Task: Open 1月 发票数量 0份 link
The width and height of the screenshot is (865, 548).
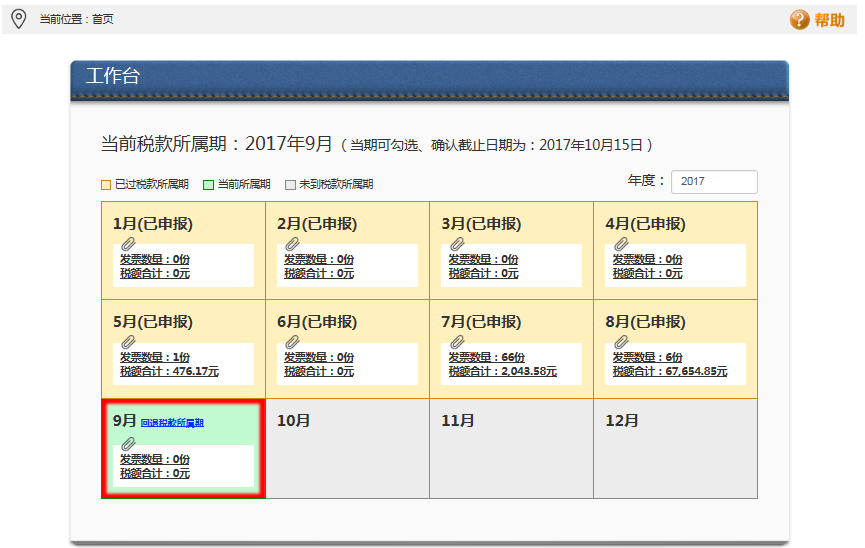Action: point(155,259)
